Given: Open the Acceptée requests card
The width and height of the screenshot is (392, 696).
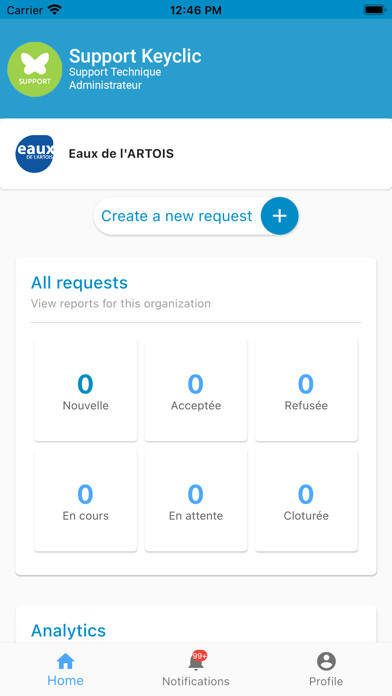Looking at the screenshot, I should pos(196,391).
